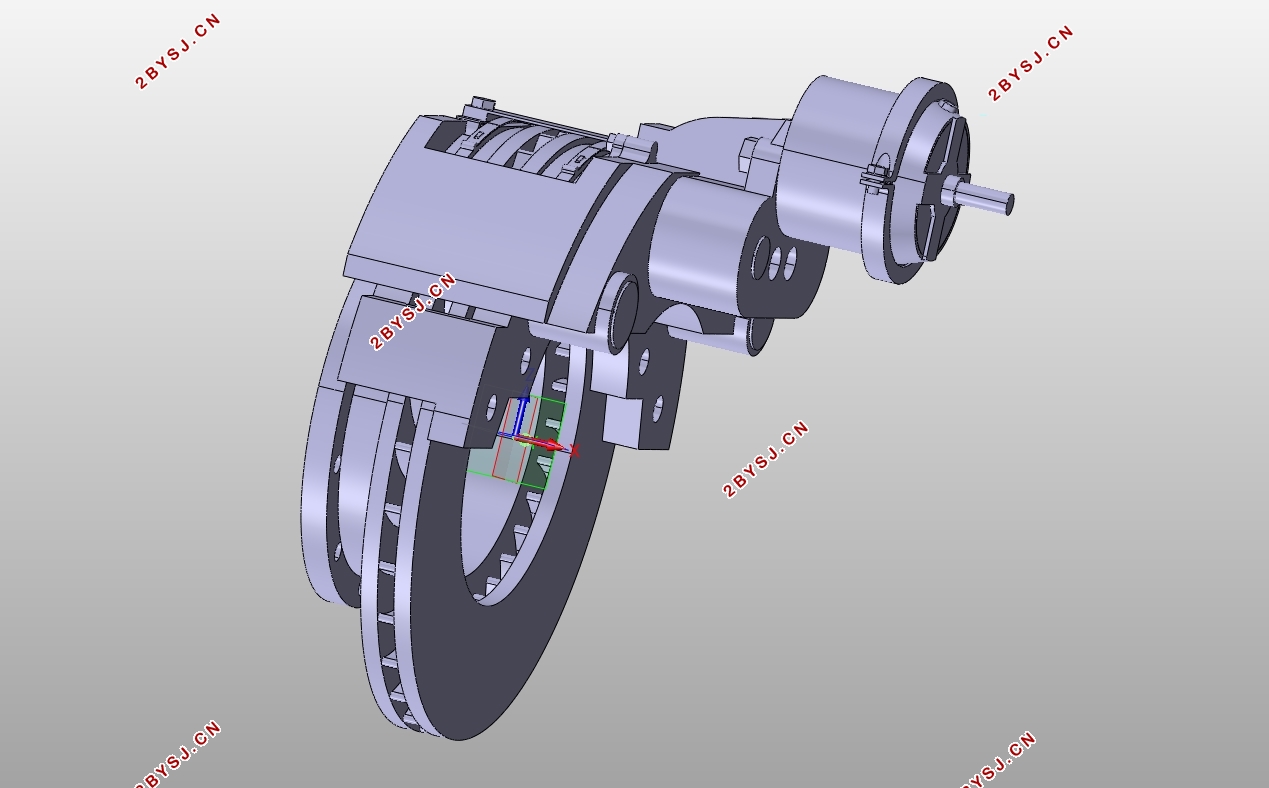The width and height of the screenshot is (1269, 788).
Task: Click the top-right 2BYSJ.CN watermark
Action: pyautogui.click(x=1031, y=63)
